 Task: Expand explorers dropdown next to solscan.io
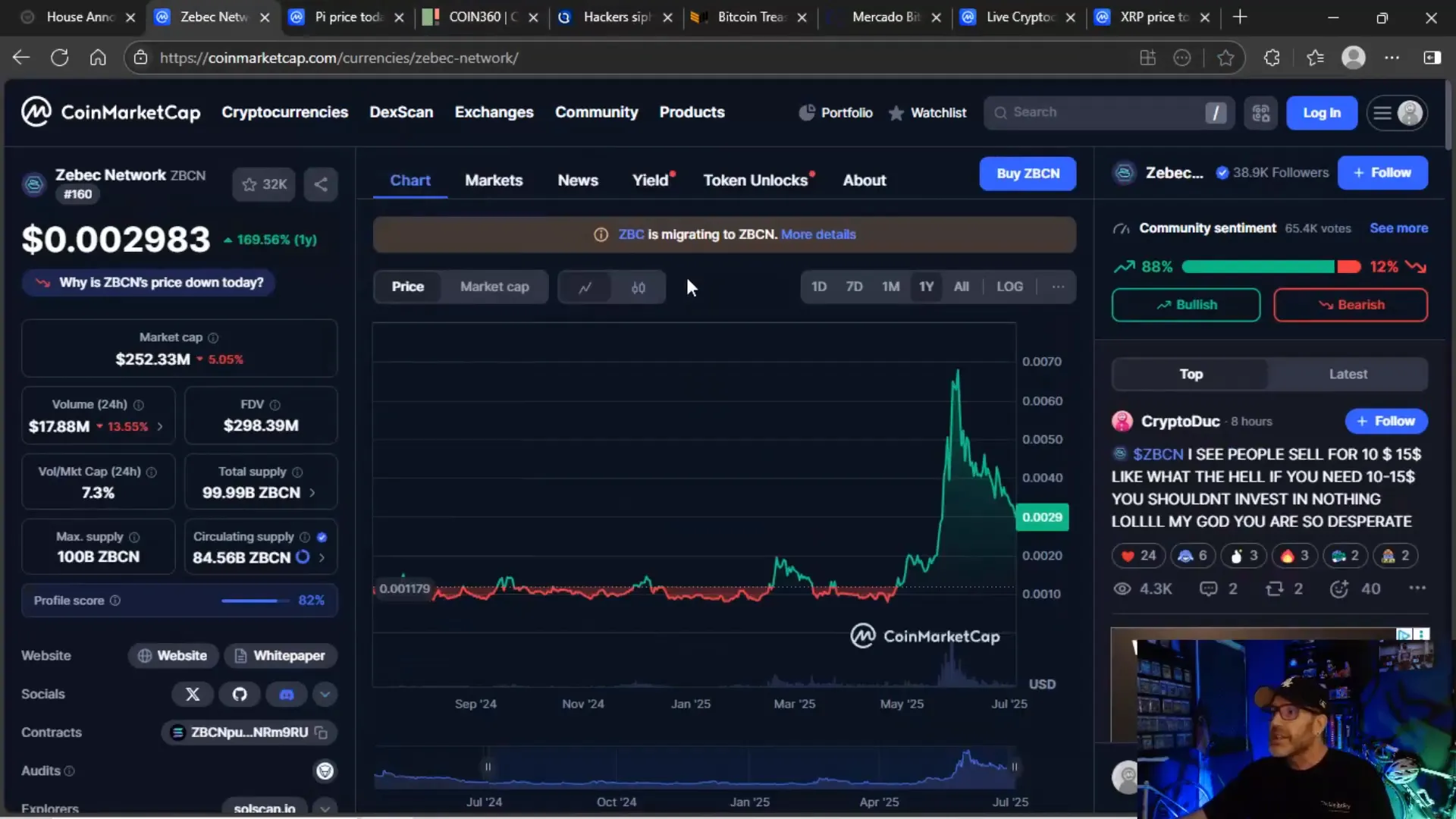325,808
